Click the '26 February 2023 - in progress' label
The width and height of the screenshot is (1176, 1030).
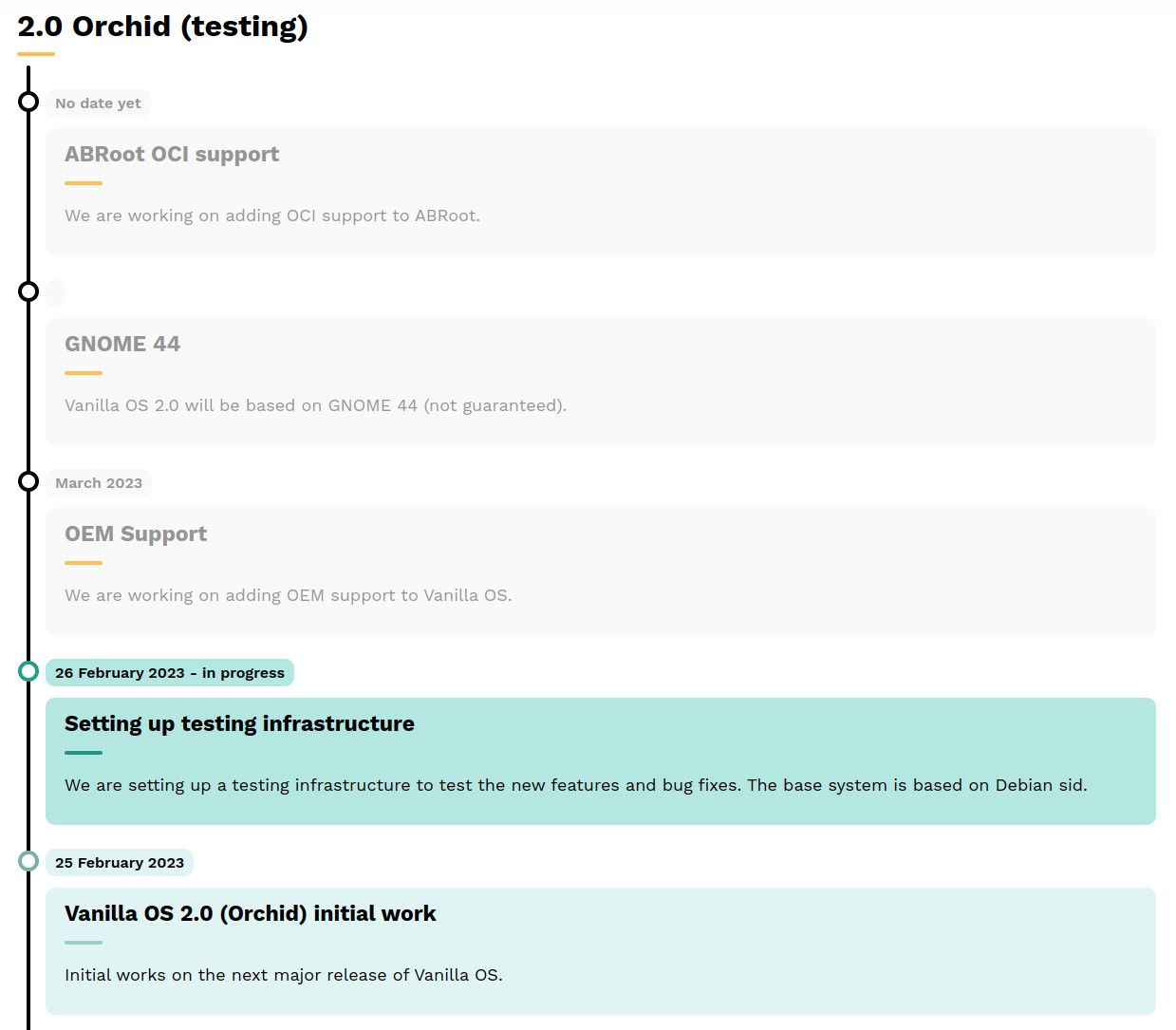coord(170,673)
